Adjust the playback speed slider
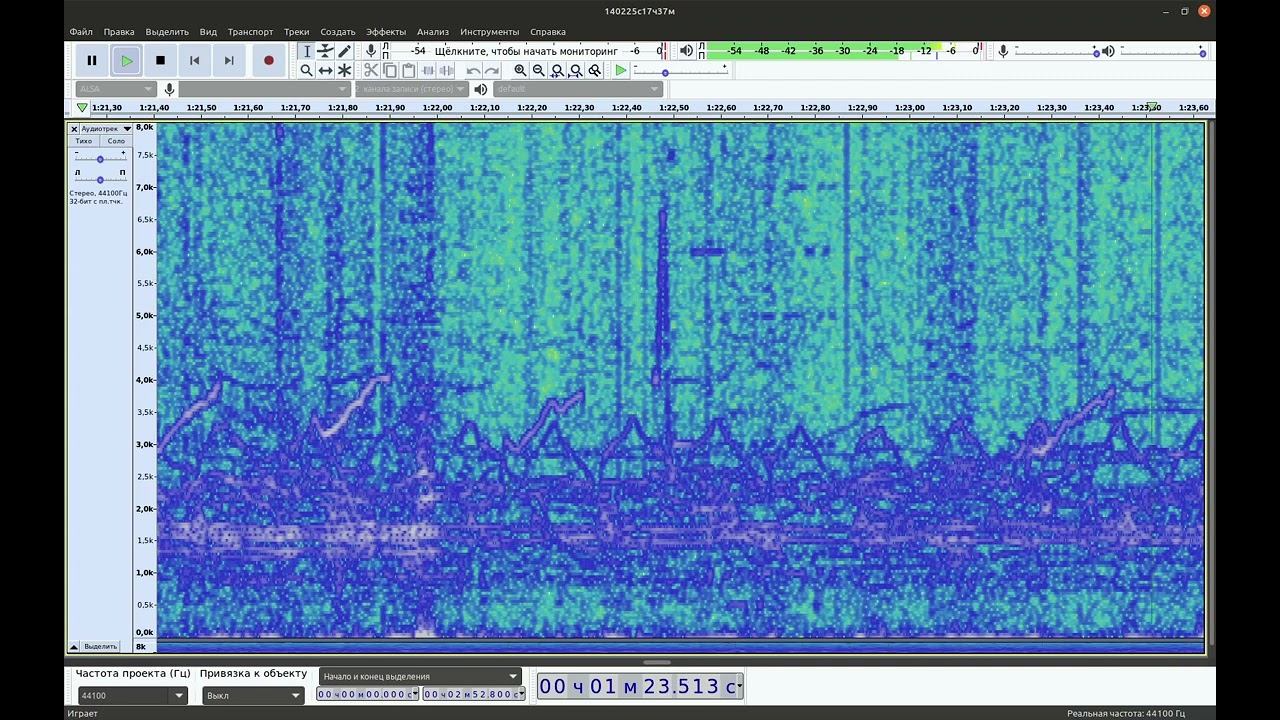Screen dimensions: 1280x720 coord(680,72)
